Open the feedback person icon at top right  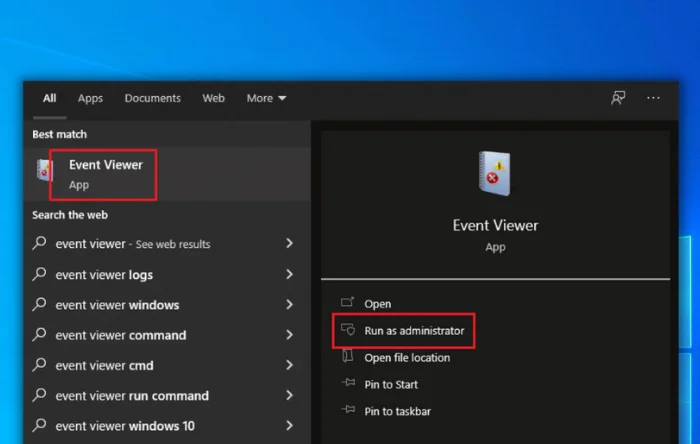click(618, 98)
